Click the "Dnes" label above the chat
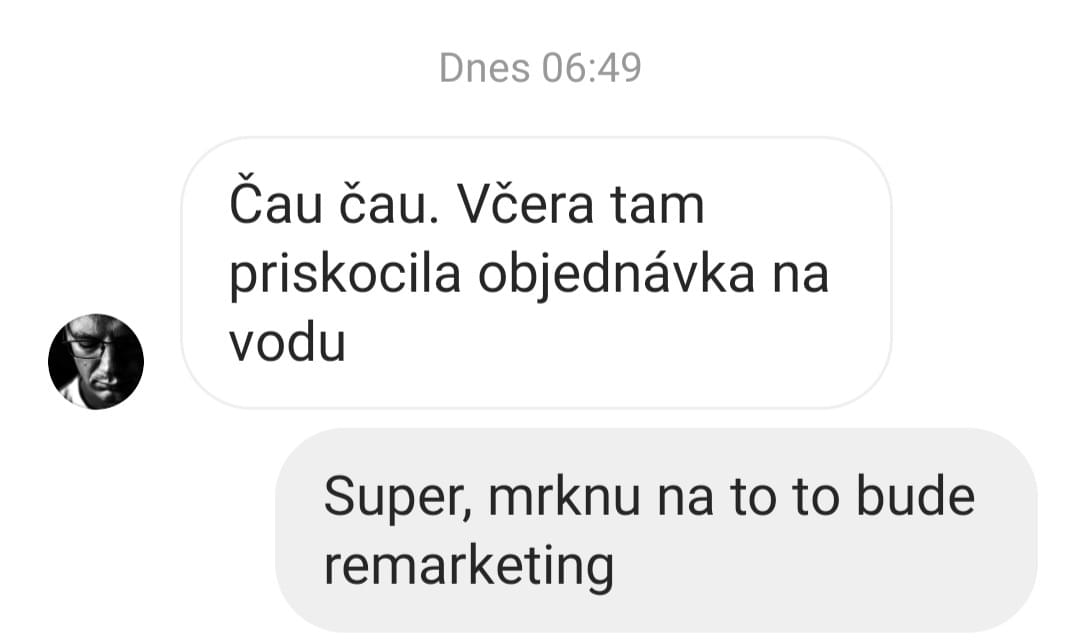Image resolution: width=1080 pixels, height=641 pixels. pos(484,67)
